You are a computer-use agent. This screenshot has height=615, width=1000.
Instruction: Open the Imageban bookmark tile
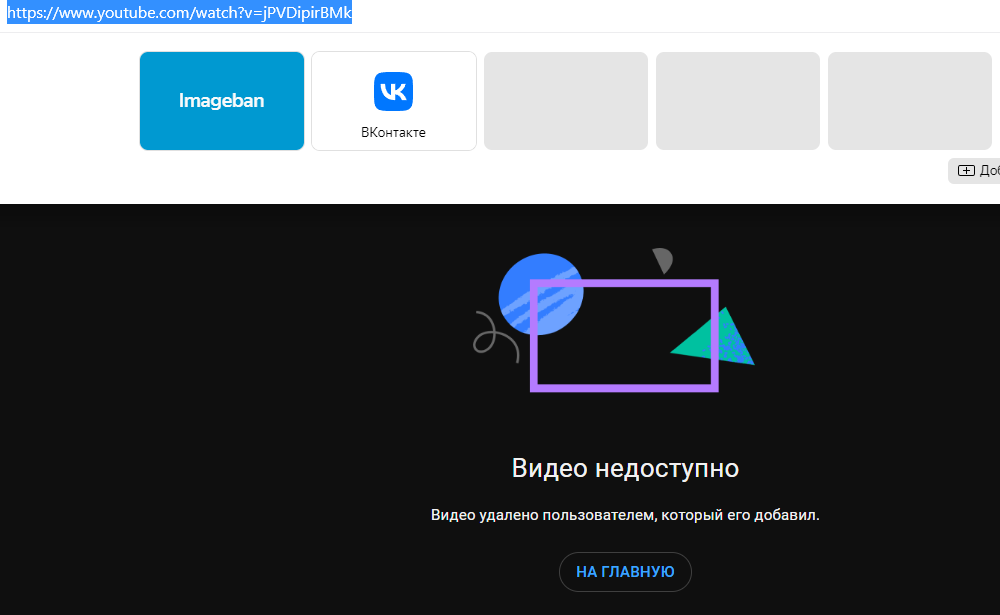(x=221, y=101)
